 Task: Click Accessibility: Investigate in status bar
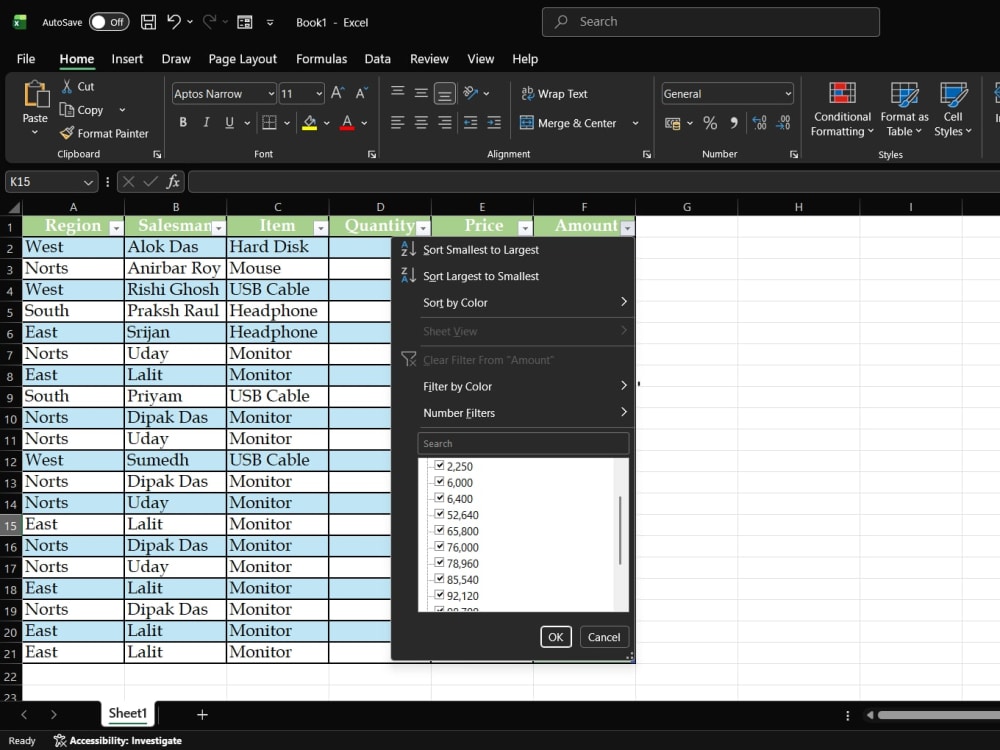coord(118,740)
